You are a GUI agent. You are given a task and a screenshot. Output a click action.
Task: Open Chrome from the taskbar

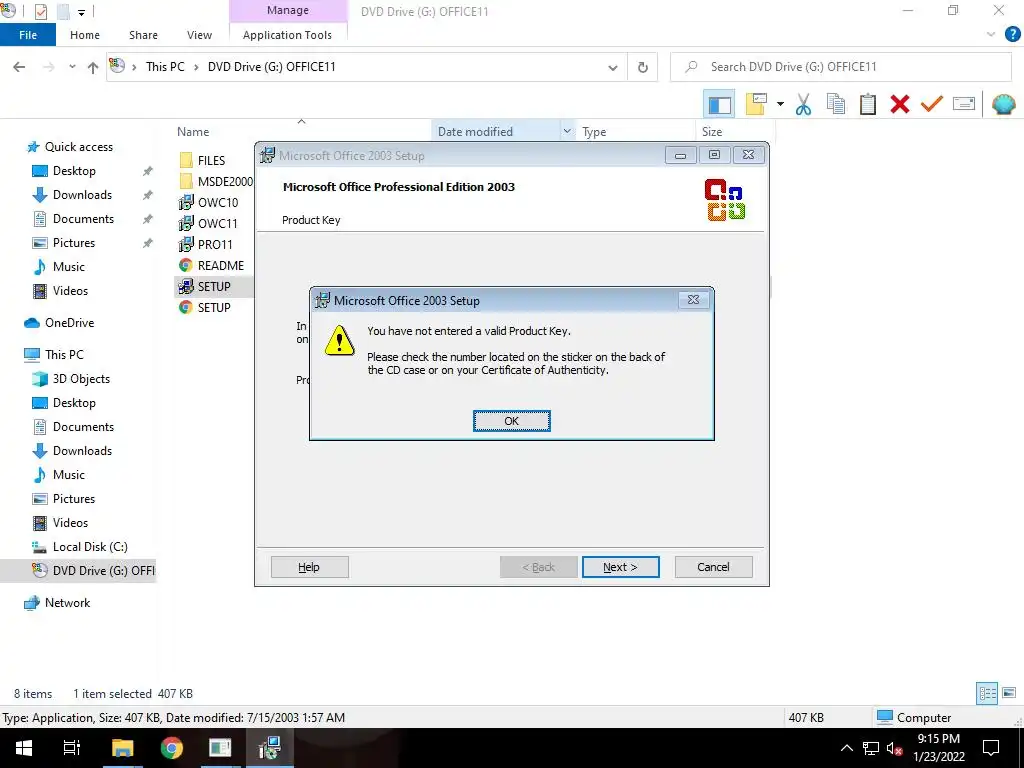[172, 748]
